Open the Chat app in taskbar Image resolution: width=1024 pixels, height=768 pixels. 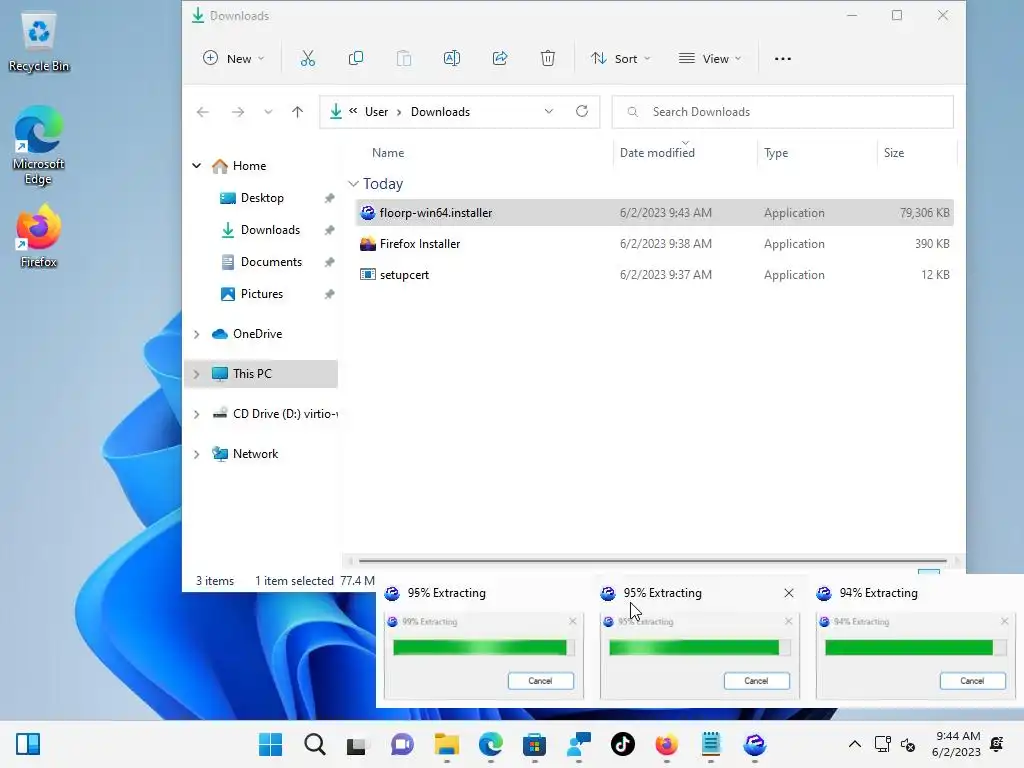click(402, 744)
